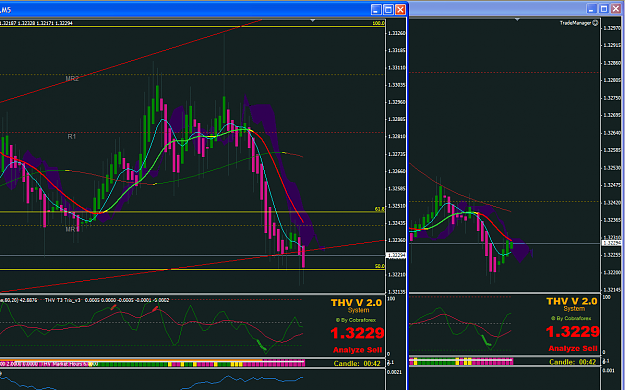Click the 100.0 Fibonacci level label
The image size is (625, 390).
pos(378,23)
